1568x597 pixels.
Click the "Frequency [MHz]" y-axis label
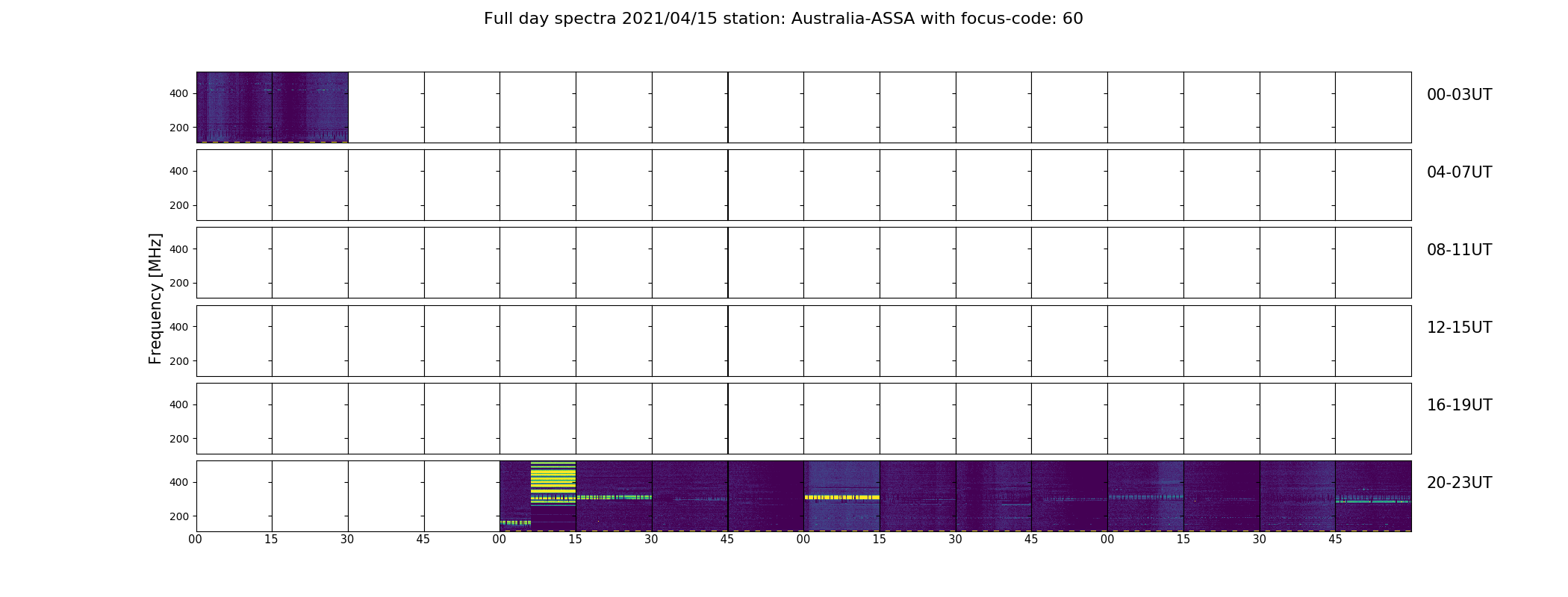pos(155,298)
